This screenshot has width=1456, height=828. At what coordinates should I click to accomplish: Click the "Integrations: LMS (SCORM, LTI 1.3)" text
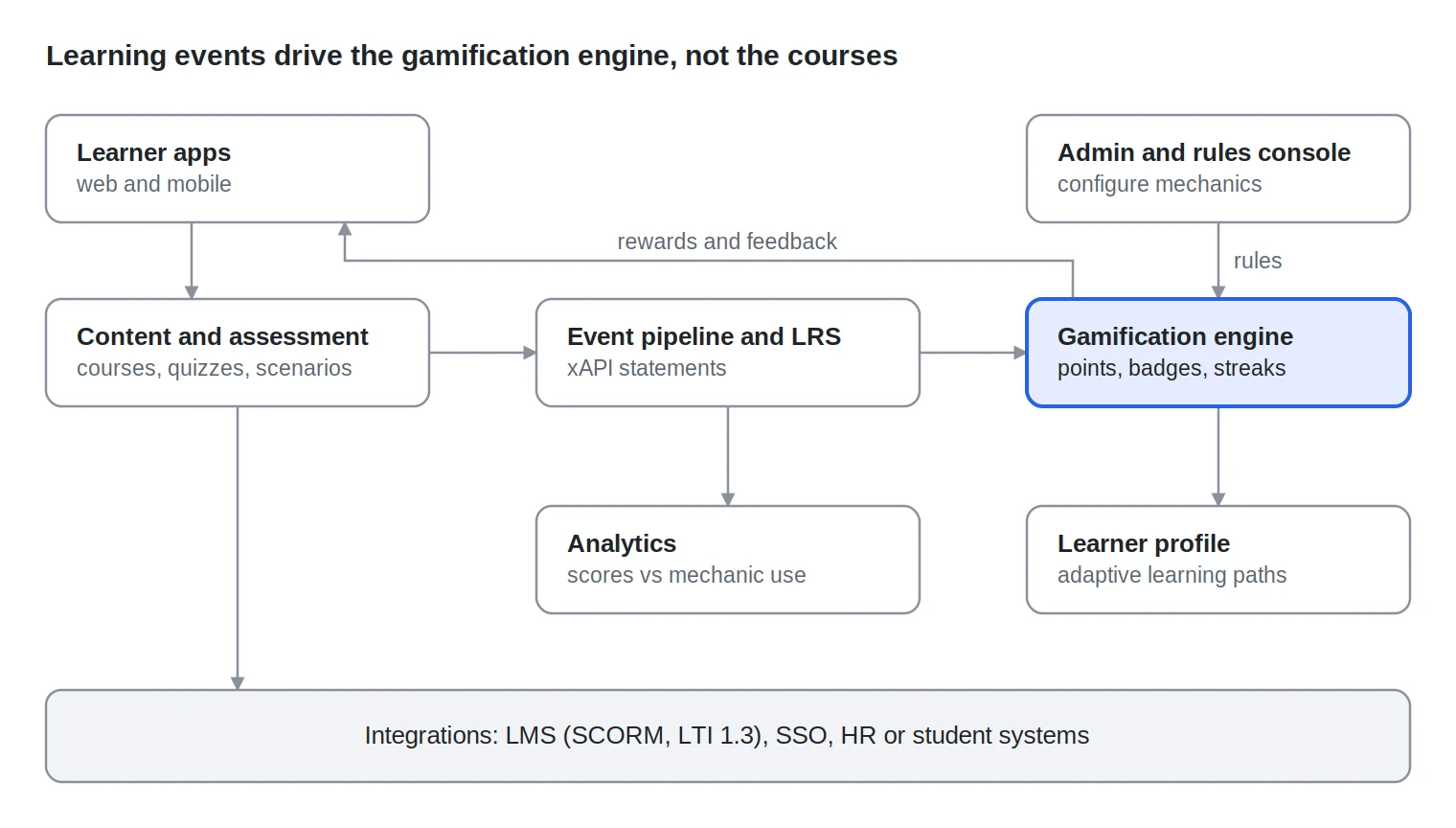tap(565, 735)
